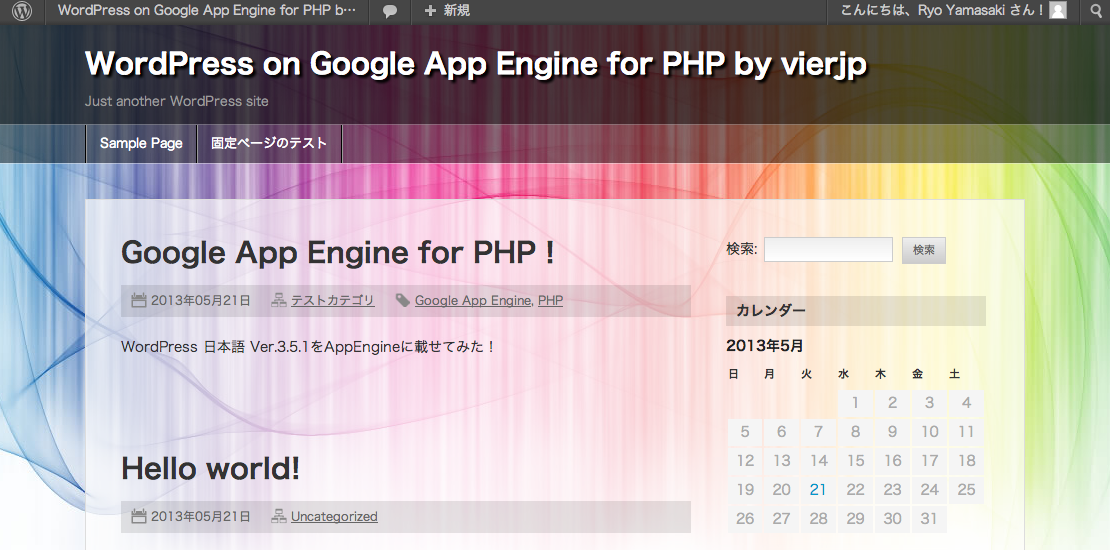Click the Just another WordPress site tagline

click(x=176, y=101)
